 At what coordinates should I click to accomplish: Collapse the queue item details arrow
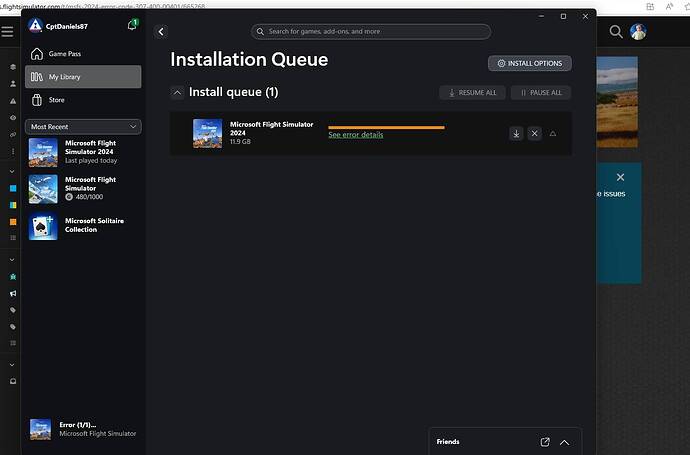pos(553,134)
